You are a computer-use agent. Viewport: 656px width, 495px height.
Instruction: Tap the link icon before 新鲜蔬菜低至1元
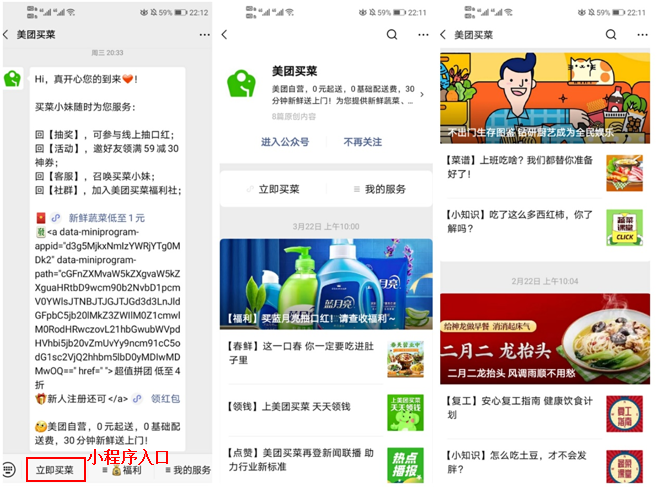click(56, 218)
